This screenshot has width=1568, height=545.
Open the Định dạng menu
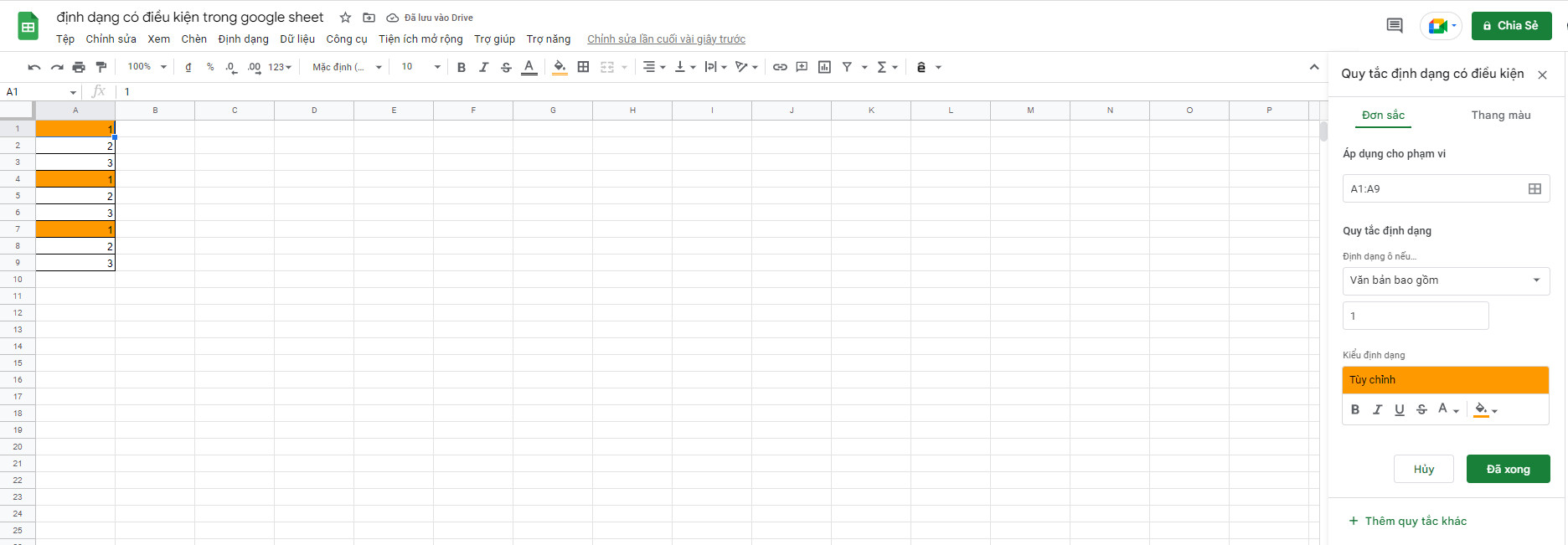click(243, 39)
